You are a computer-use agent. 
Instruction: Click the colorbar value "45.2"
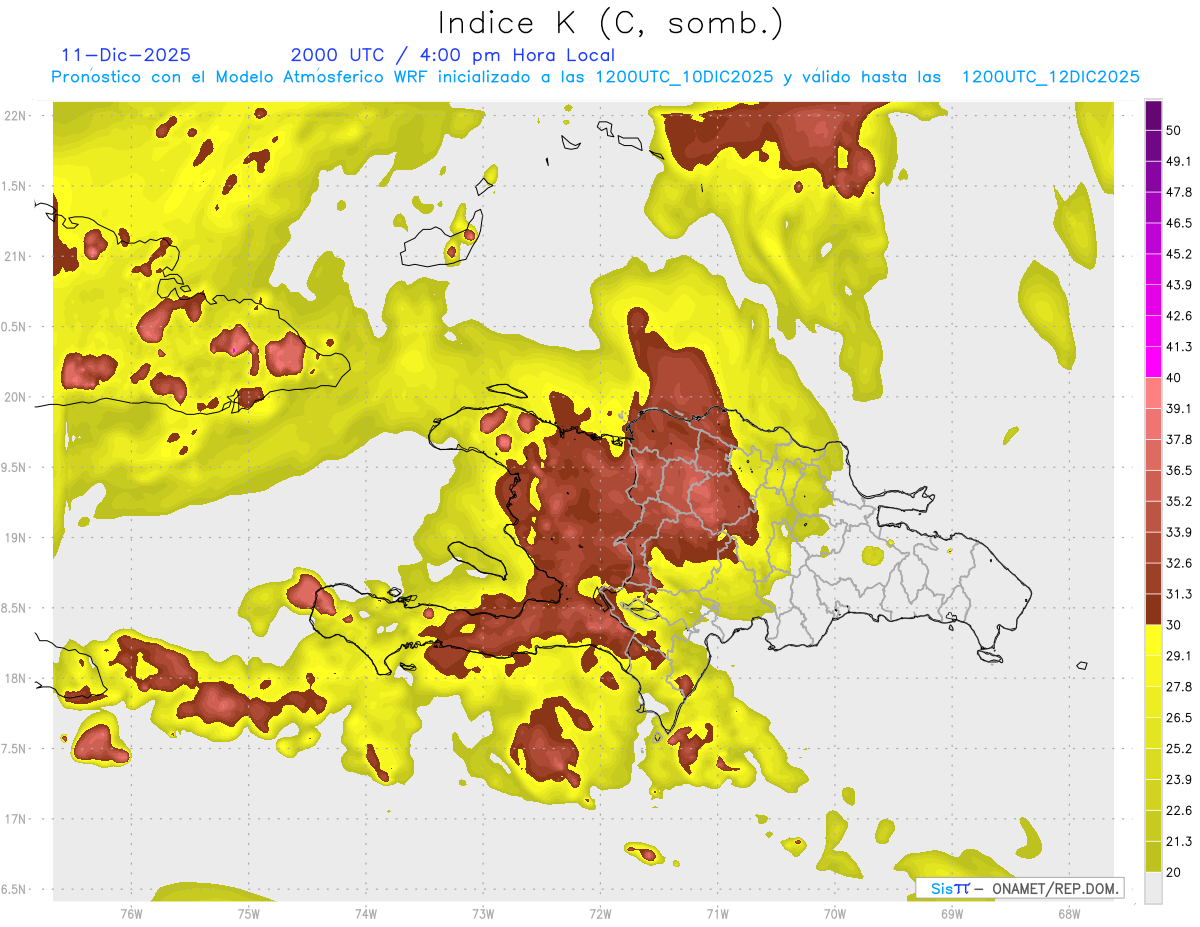1179,255
